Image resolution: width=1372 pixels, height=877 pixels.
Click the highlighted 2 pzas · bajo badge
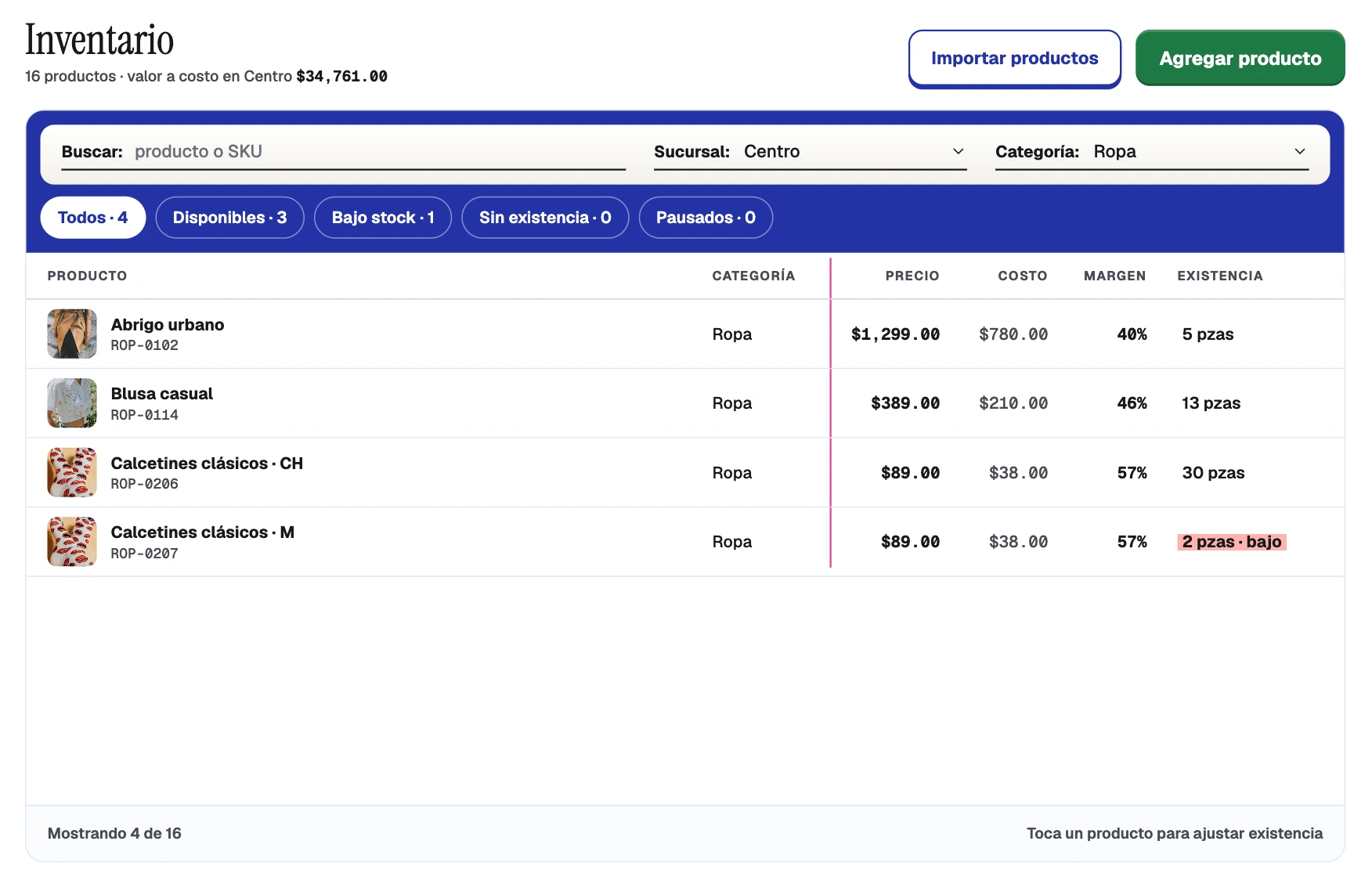click(1232, 542)
